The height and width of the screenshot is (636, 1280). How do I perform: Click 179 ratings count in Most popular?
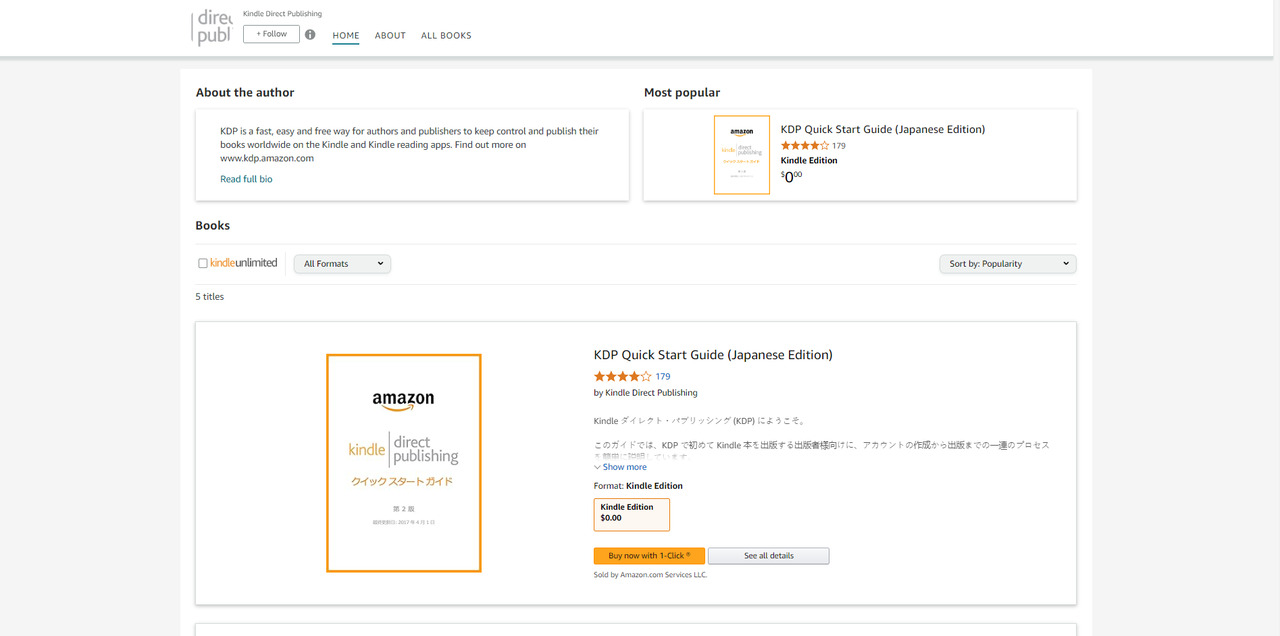(839, 146)
